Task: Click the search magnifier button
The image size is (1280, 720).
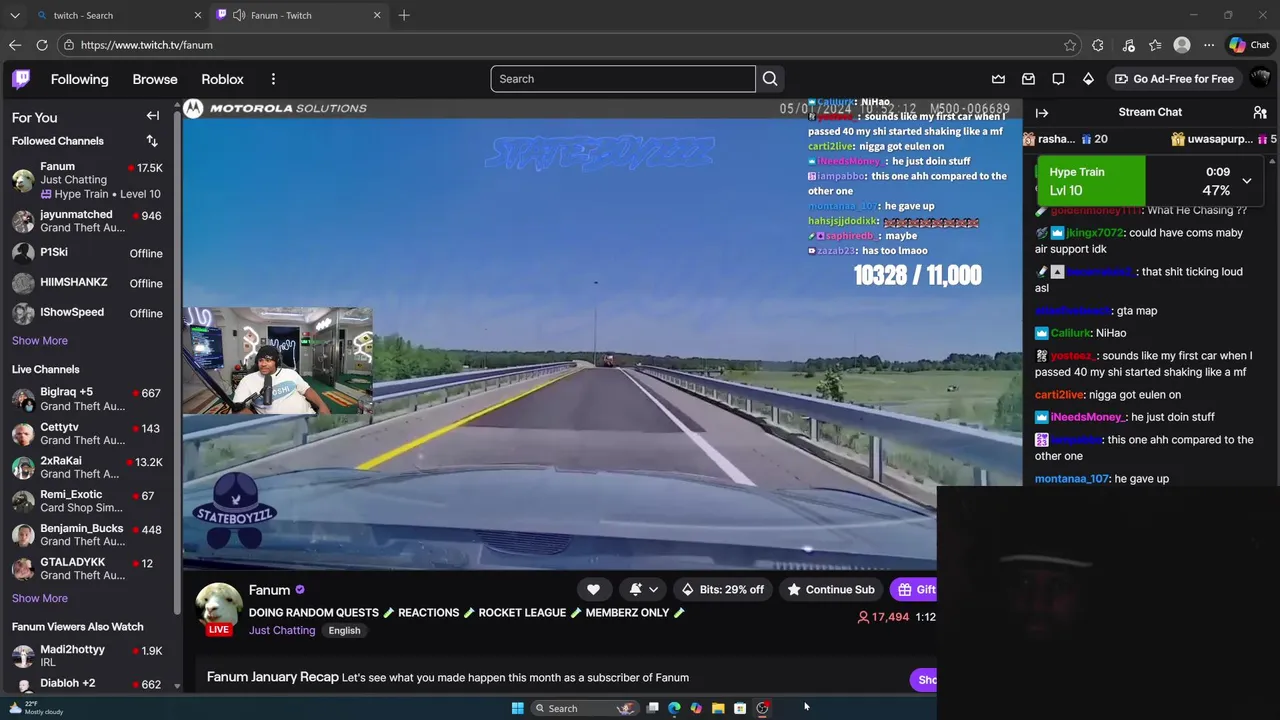Action: tap(770, 79)
